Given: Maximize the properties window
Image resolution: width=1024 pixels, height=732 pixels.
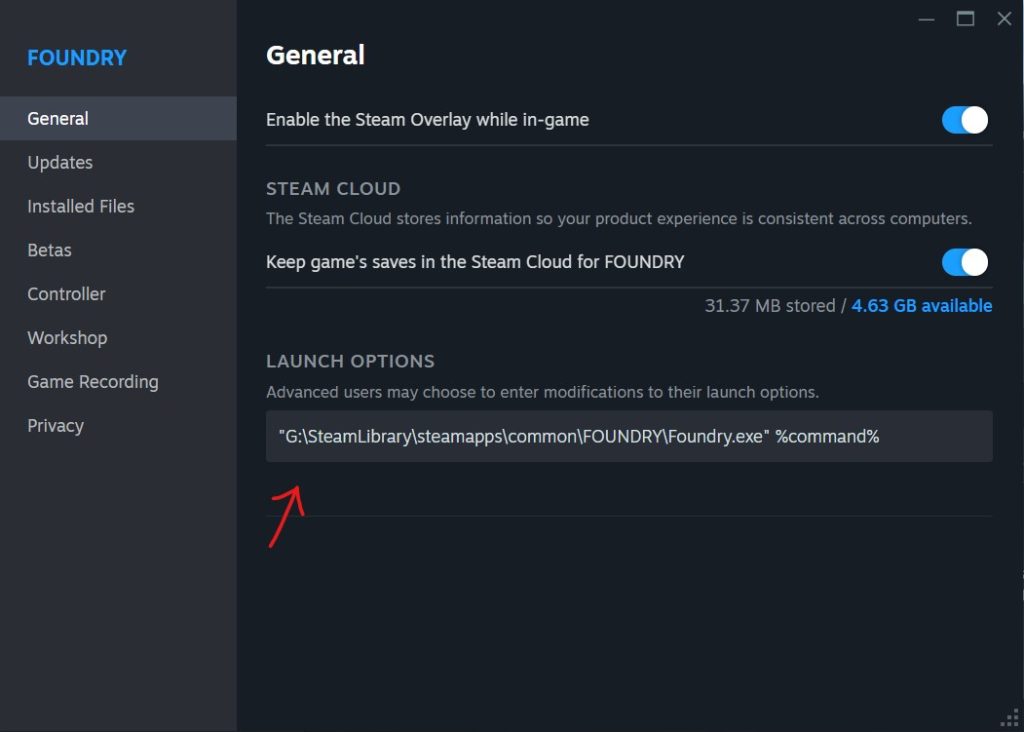Looking at the screenshot, I should 964,18.
